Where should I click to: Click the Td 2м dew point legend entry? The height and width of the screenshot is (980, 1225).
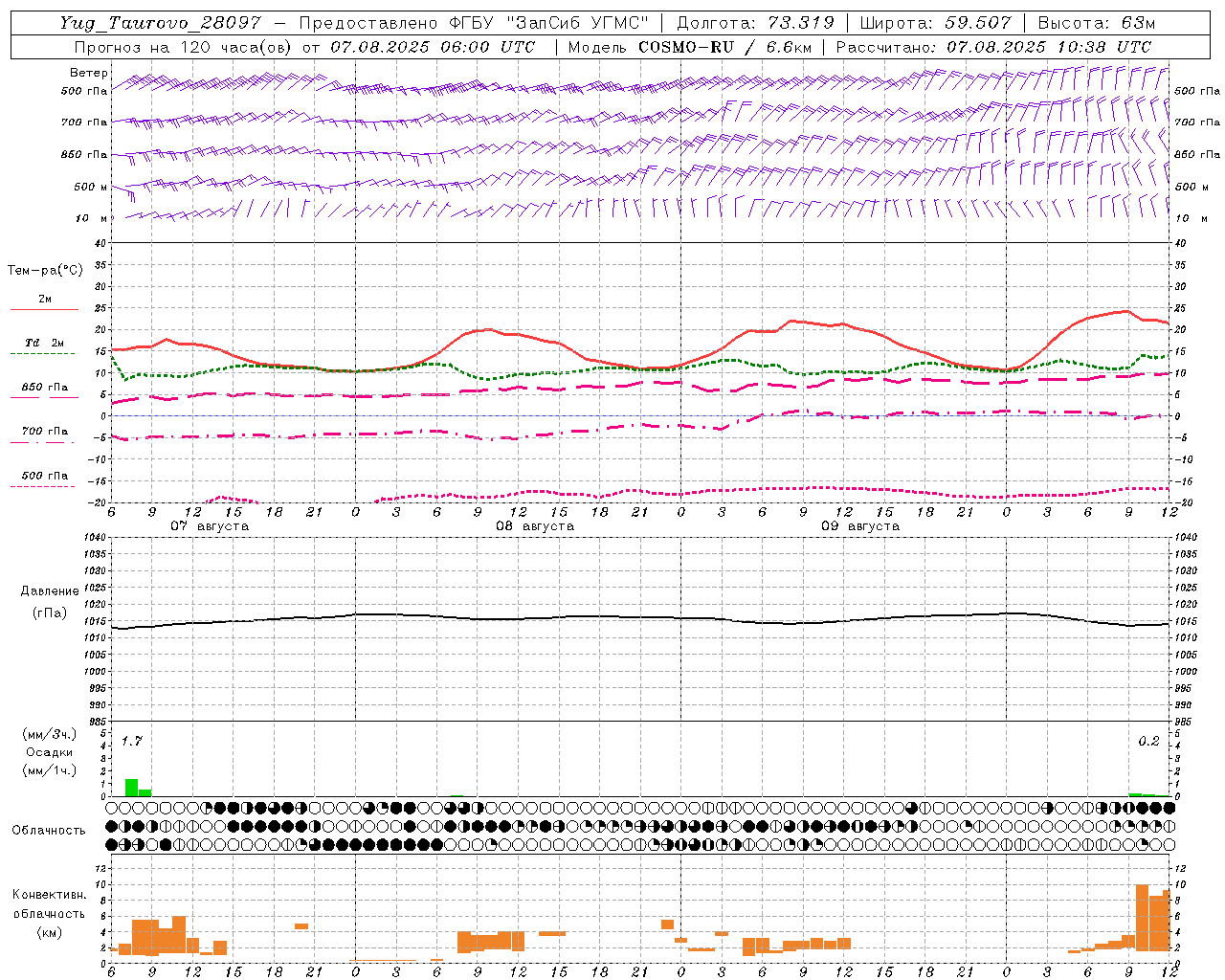click(44, 343)
